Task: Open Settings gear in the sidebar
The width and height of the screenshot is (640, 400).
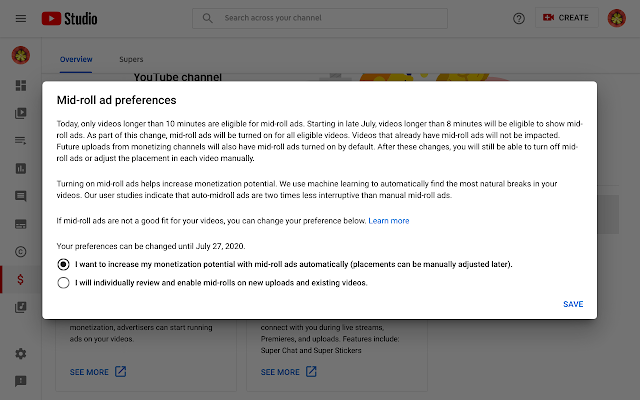Action: (21, 353)
